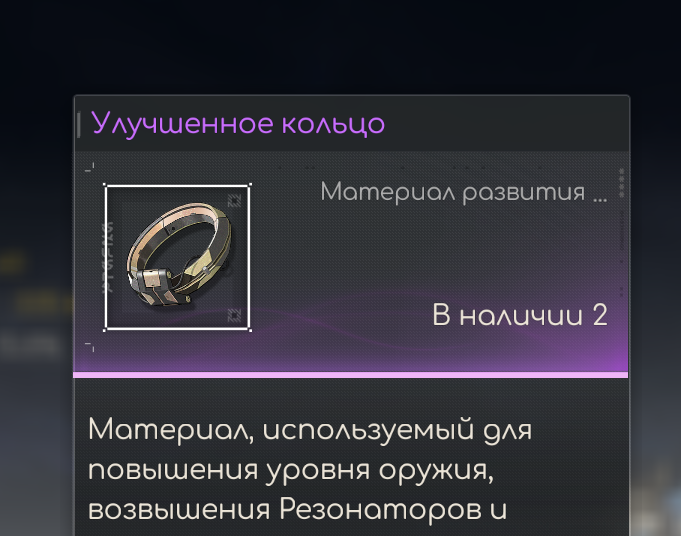Click the number 2 in the owned count

pyautogui.click(x=600, y=315)
